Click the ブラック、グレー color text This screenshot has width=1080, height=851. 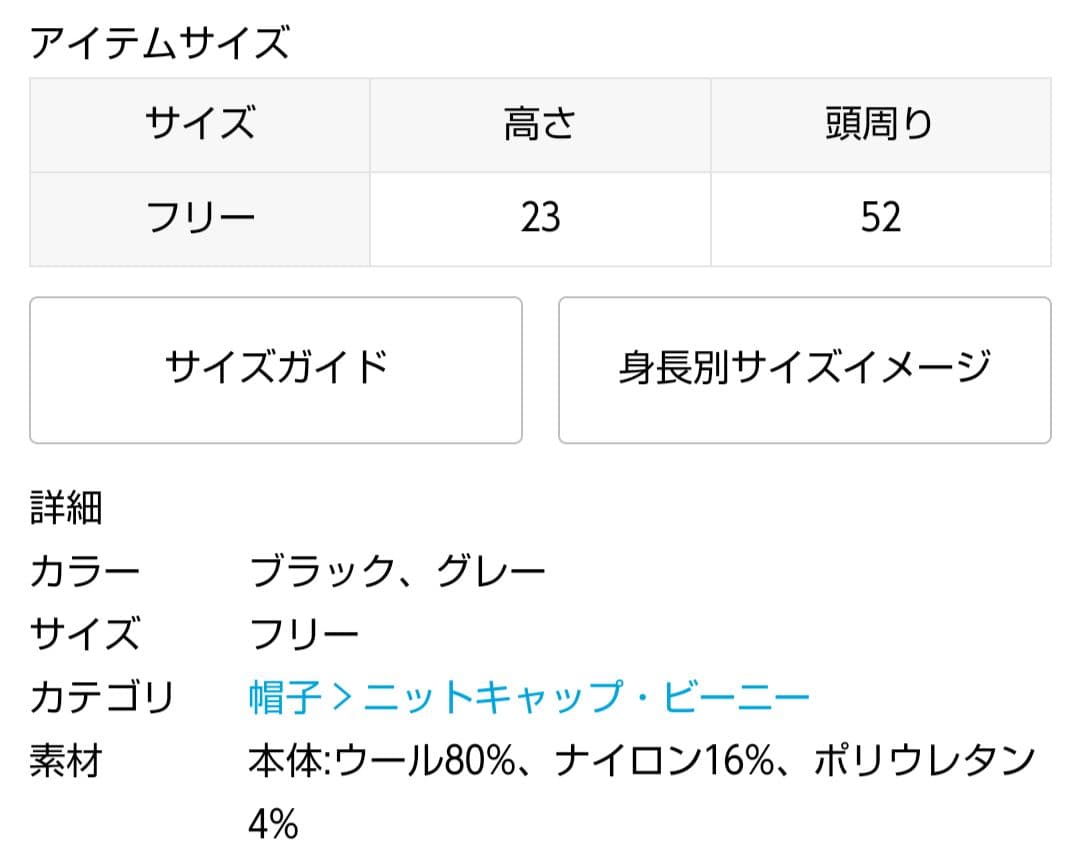tap(395, 568)
